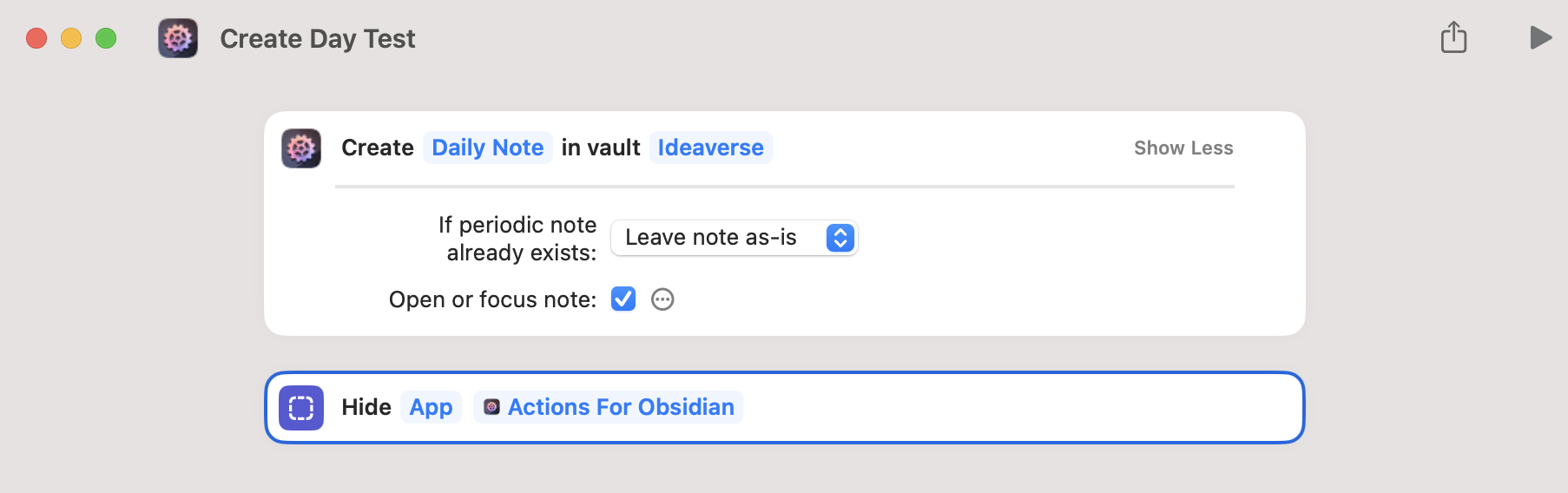Zoom the window with the green button

pos(106,38)
